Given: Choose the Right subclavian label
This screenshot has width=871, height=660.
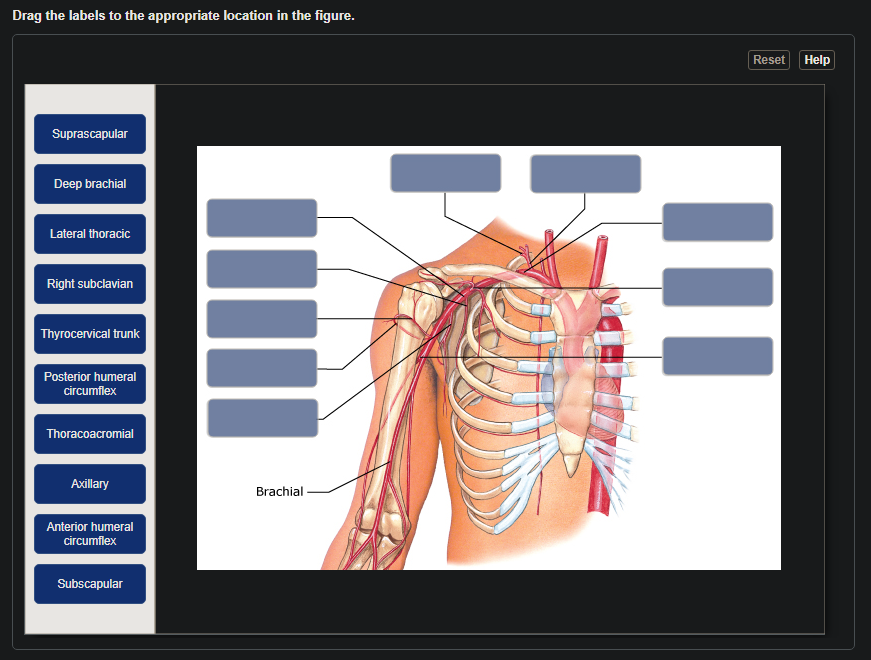Looking at the screenshot, I should pyautogui.click(x=90, y=284).
